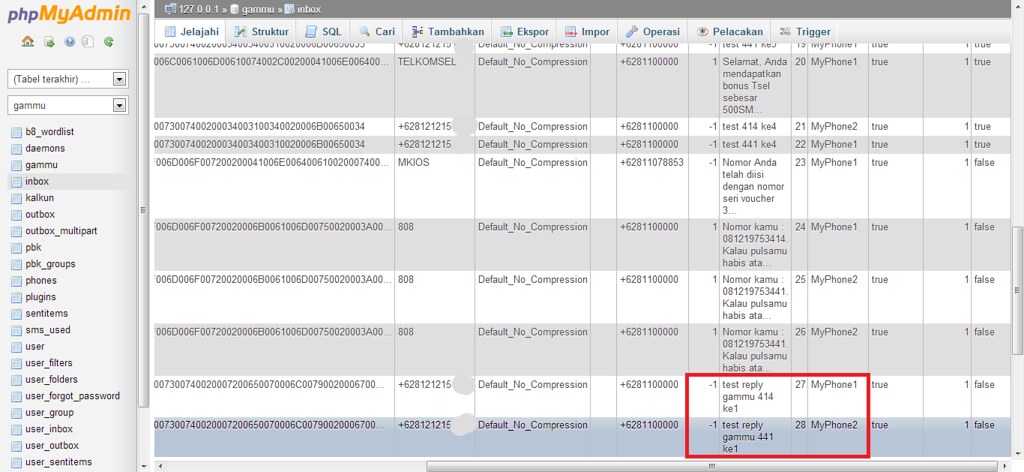The height and width of the screenshot is (472, 1024).
Task: Click table icon next to daemons
Action: pyautogui.click(x=16, y=148)
